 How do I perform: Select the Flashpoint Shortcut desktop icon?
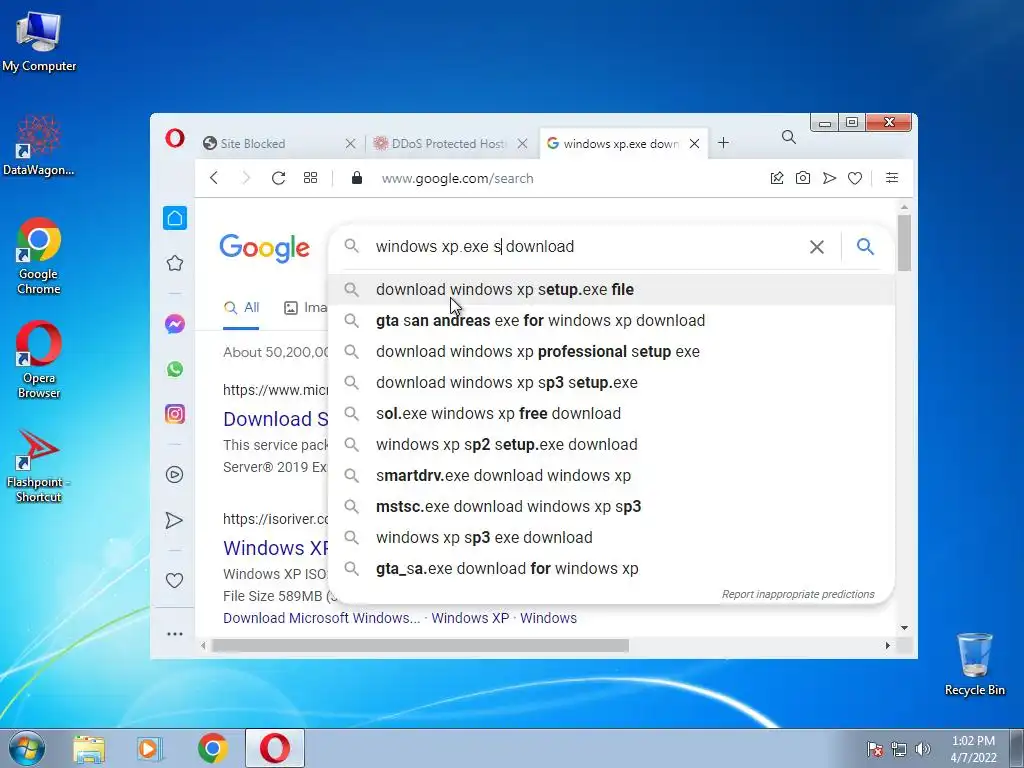coord(39,466)
